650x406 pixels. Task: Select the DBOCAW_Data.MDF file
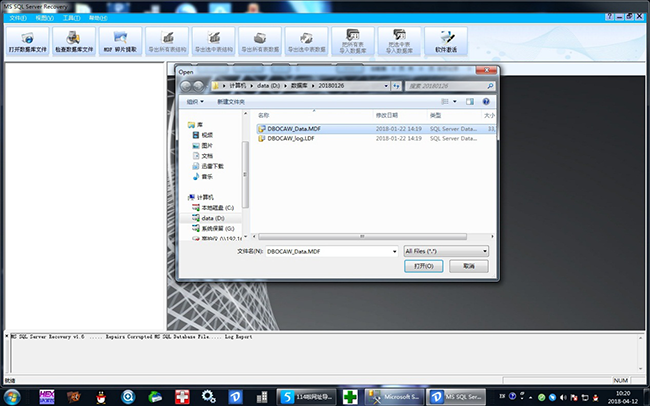[376, 129]
